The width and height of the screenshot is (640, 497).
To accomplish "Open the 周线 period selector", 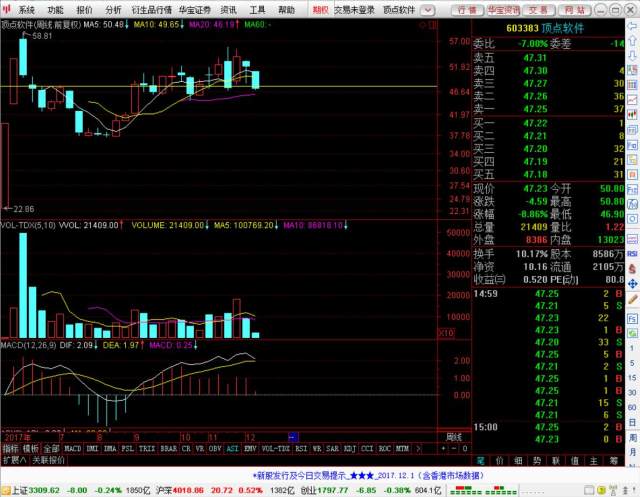I will [x=455, y=438].
